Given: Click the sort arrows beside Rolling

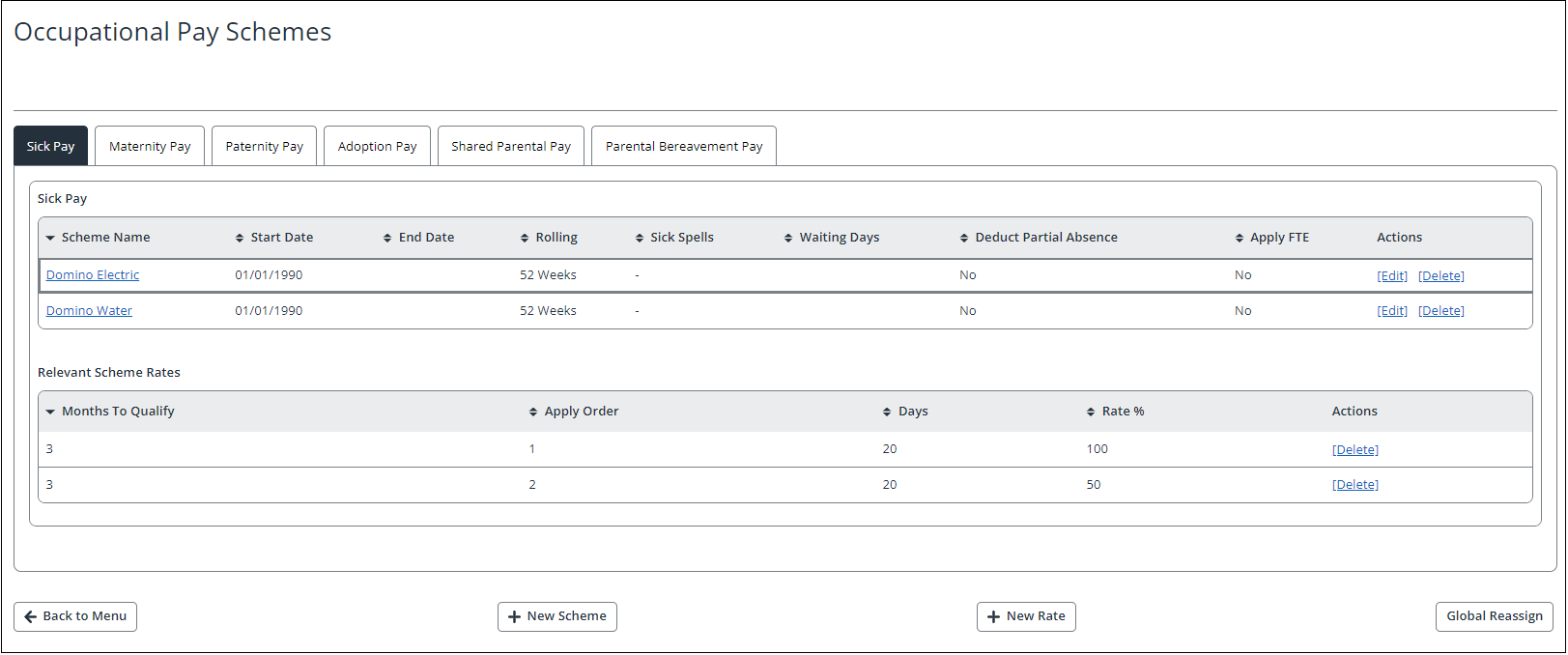Looking at the screenshot, I should coord(525,238).
